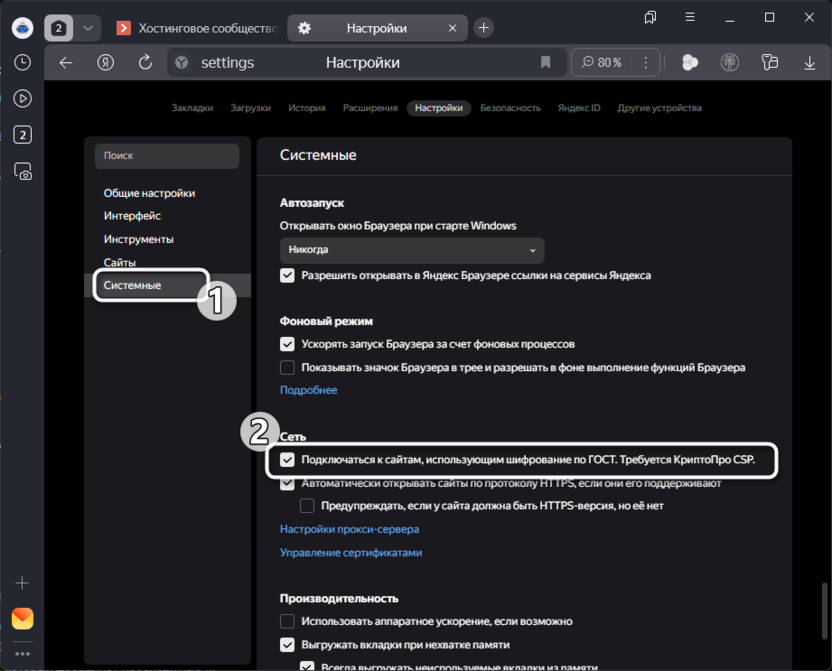The image size is (832, 671).
Task: Click the Protect site icon in address bar
Action: click(181, 63)
